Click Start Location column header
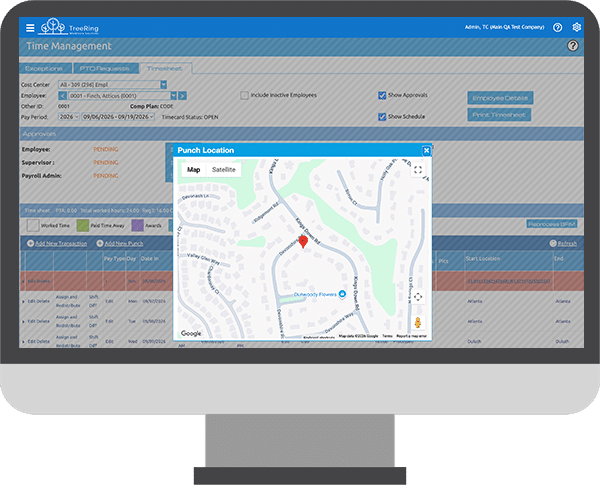 pyautogui.click(x=483, y=259)
